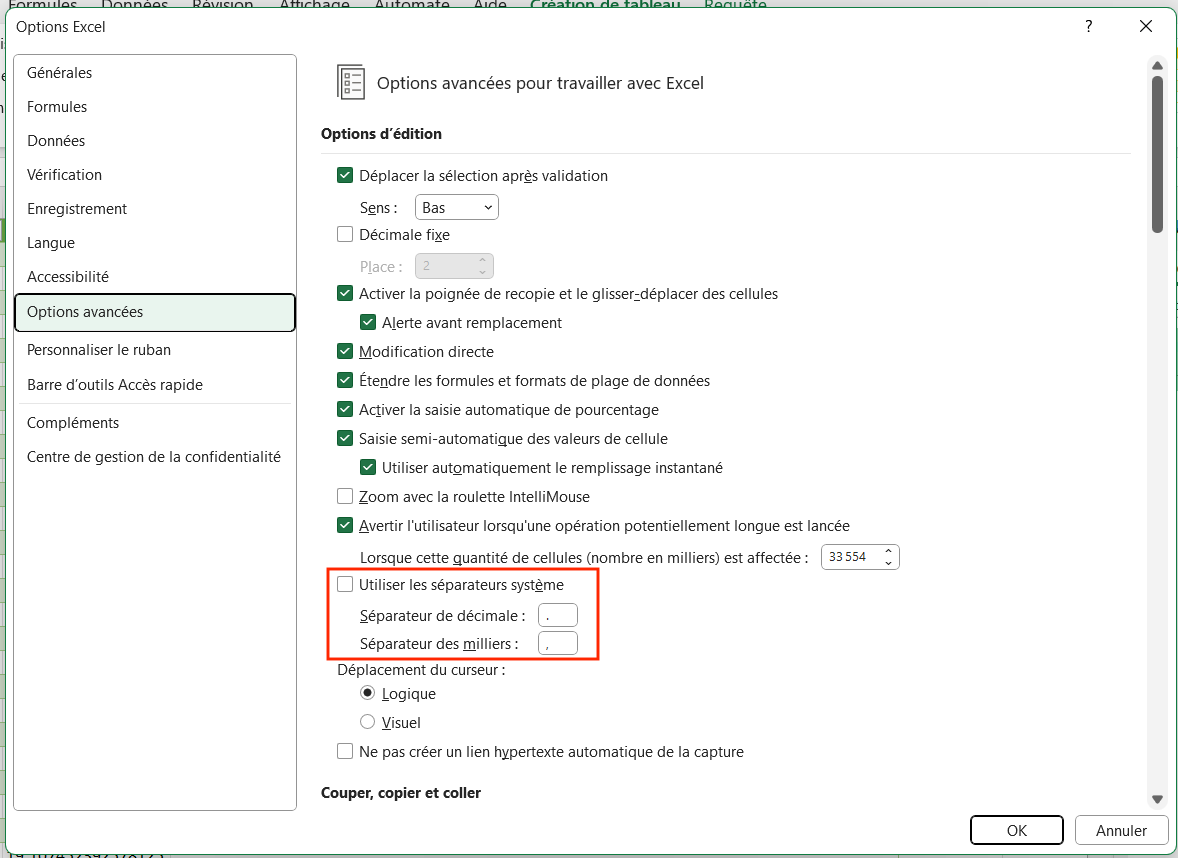
Task: Toggle Déplacer la sélection après validation
Action: coord(345,175)
